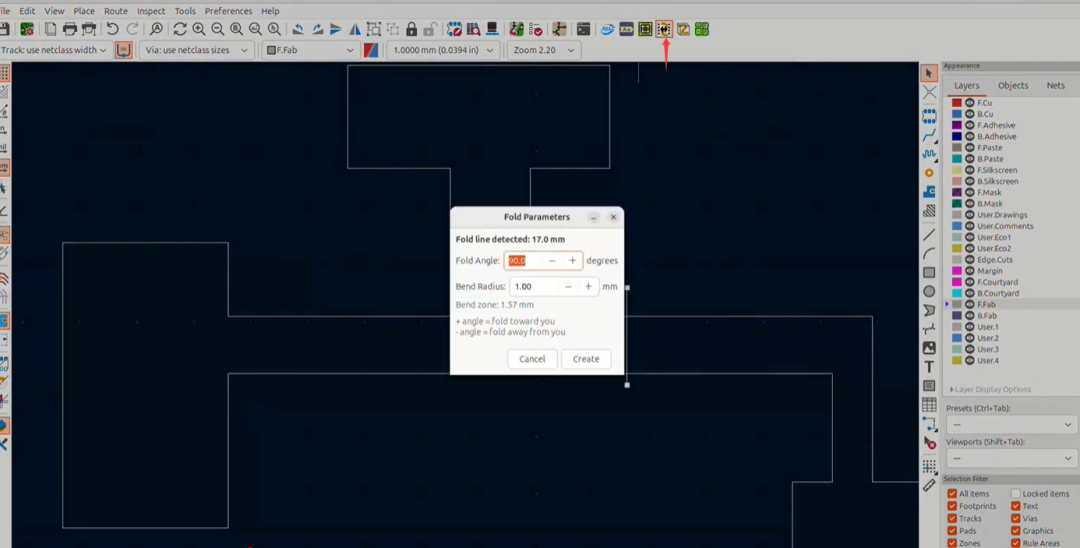Screen dimensions: 1080x548
Task: Open the Viewports dropdown
Action: (x=1011, y=458)
